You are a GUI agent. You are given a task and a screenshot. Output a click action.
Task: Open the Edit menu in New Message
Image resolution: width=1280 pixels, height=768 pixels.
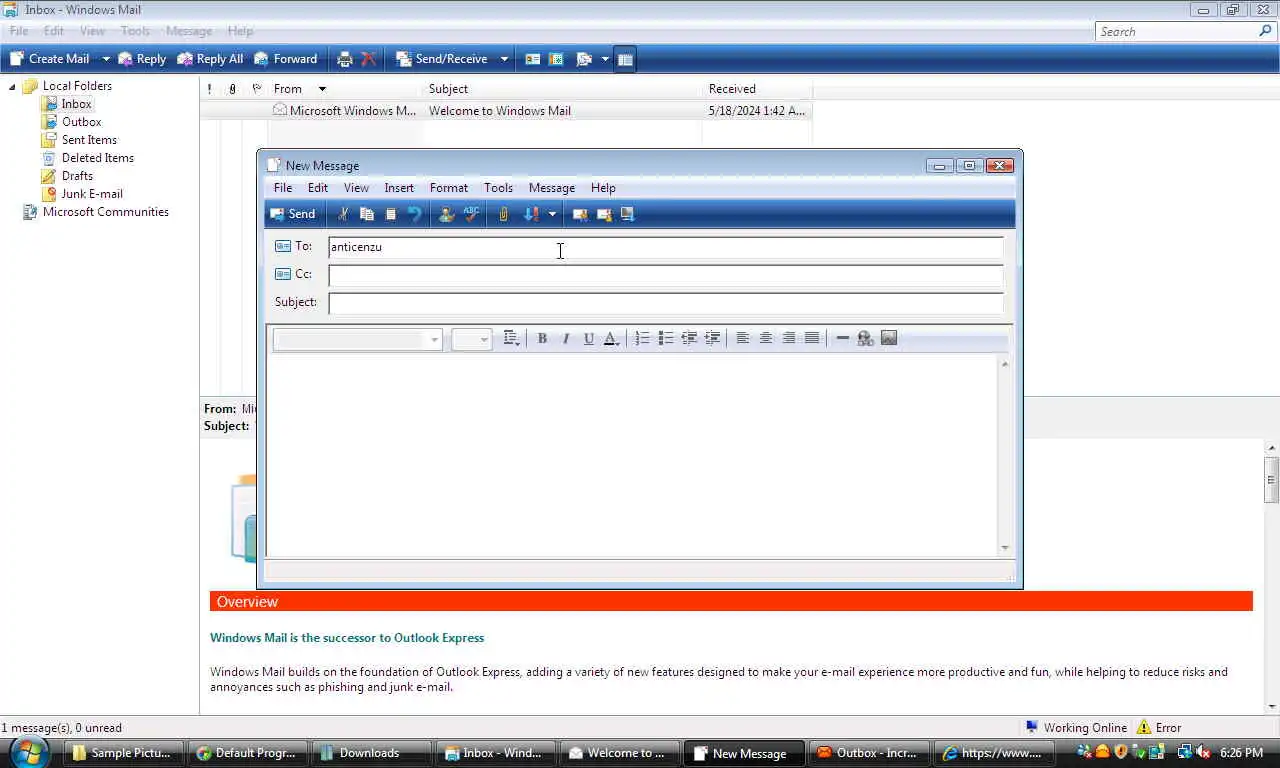pyautogui.click(x=318, y=188)
